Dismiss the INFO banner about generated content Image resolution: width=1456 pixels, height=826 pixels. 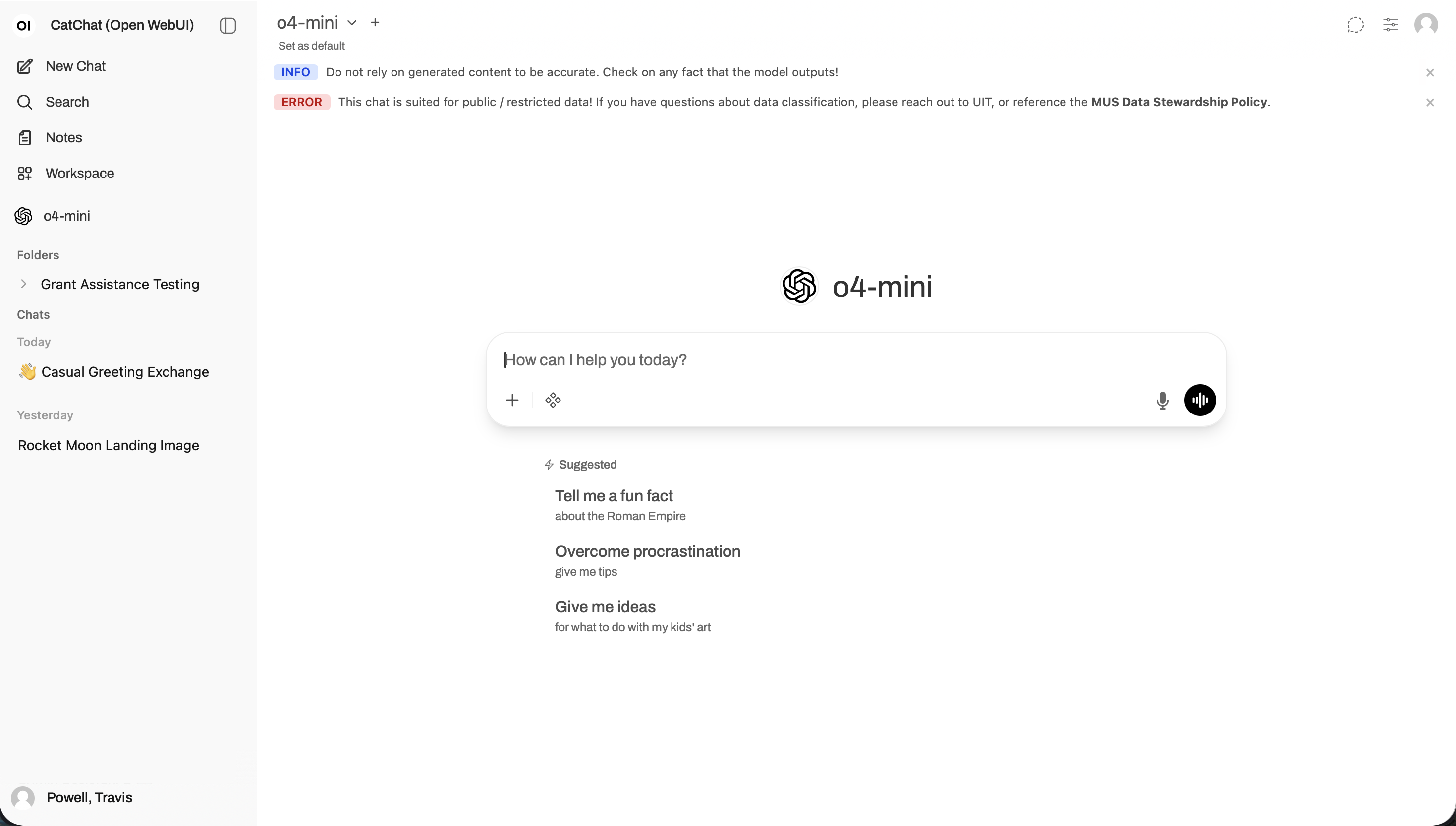coord(1430,72)
